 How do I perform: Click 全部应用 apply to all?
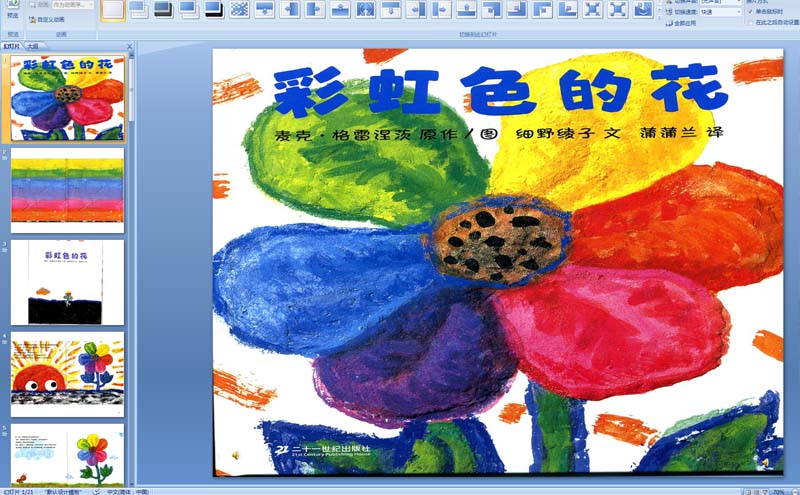tap(681, 23)
